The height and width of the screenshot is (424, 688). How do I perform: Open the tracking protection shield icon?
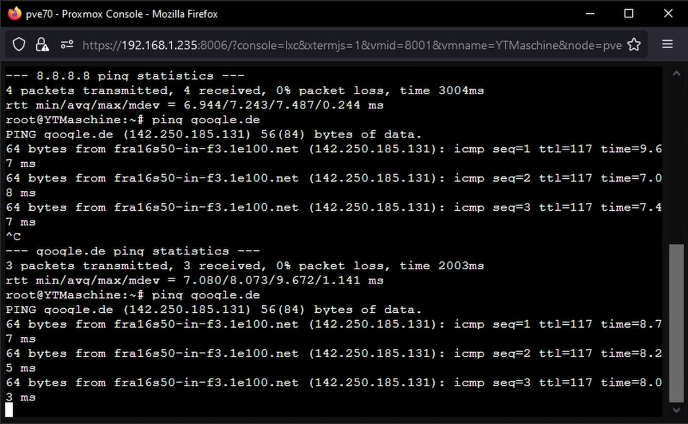point(19,44)
